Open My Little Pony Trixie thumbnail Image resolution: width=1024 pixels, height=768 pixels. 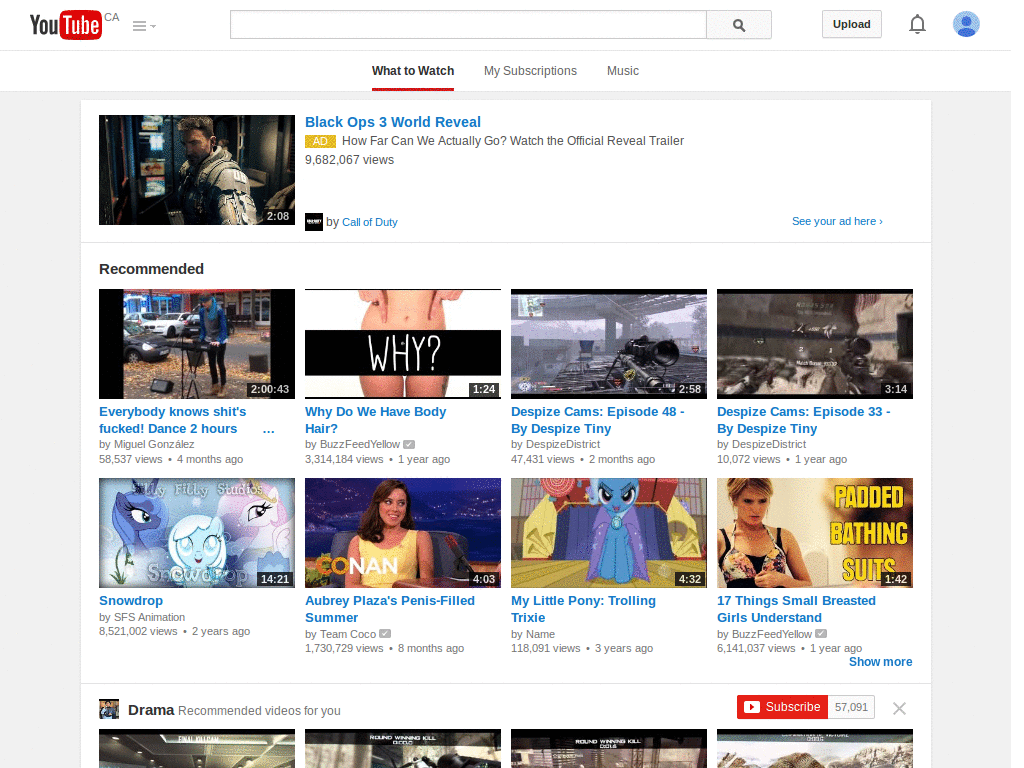click(x=609, y=533)
